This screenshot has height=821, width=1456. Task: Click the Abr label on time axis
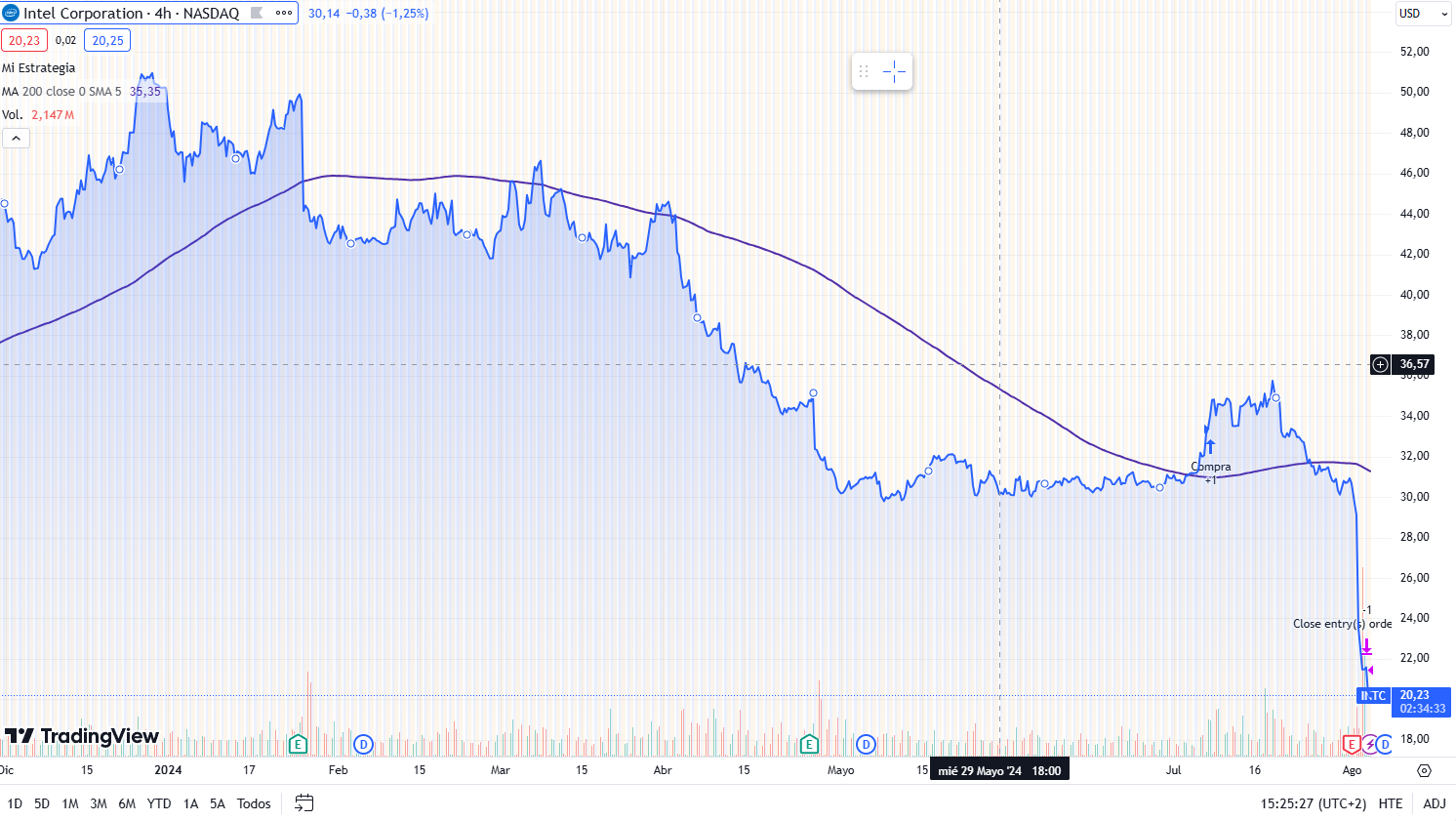pos(663,770)
